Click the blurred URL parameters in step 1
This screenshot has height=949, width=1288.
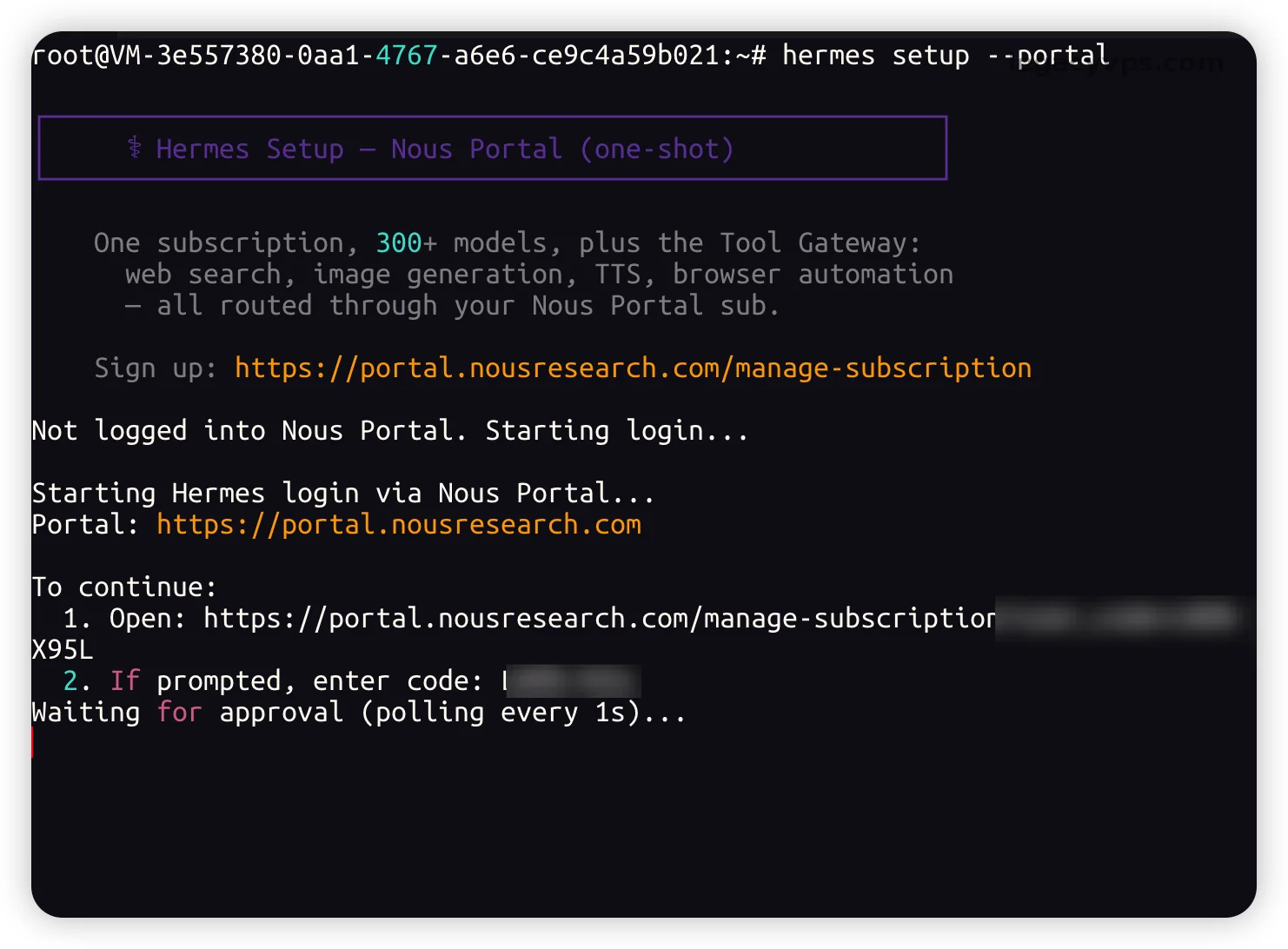click(1119, 618)
